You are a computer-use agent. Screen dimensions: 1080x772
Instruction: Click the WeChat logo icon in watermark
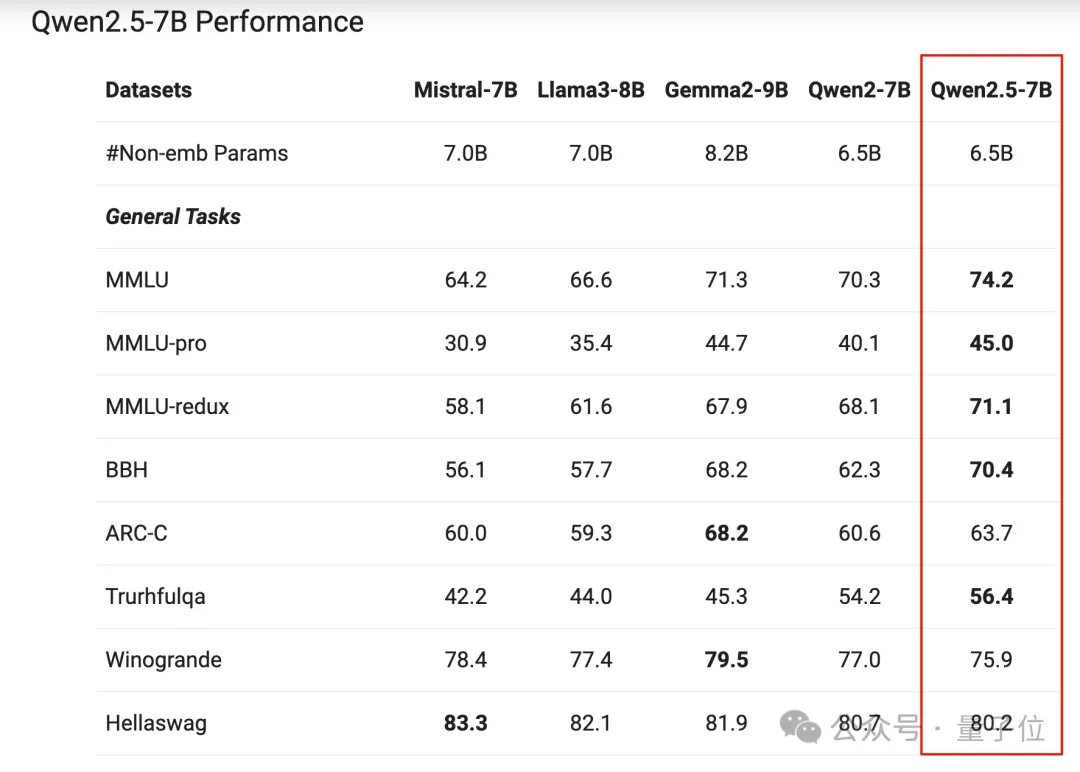[x=800, y=727]
